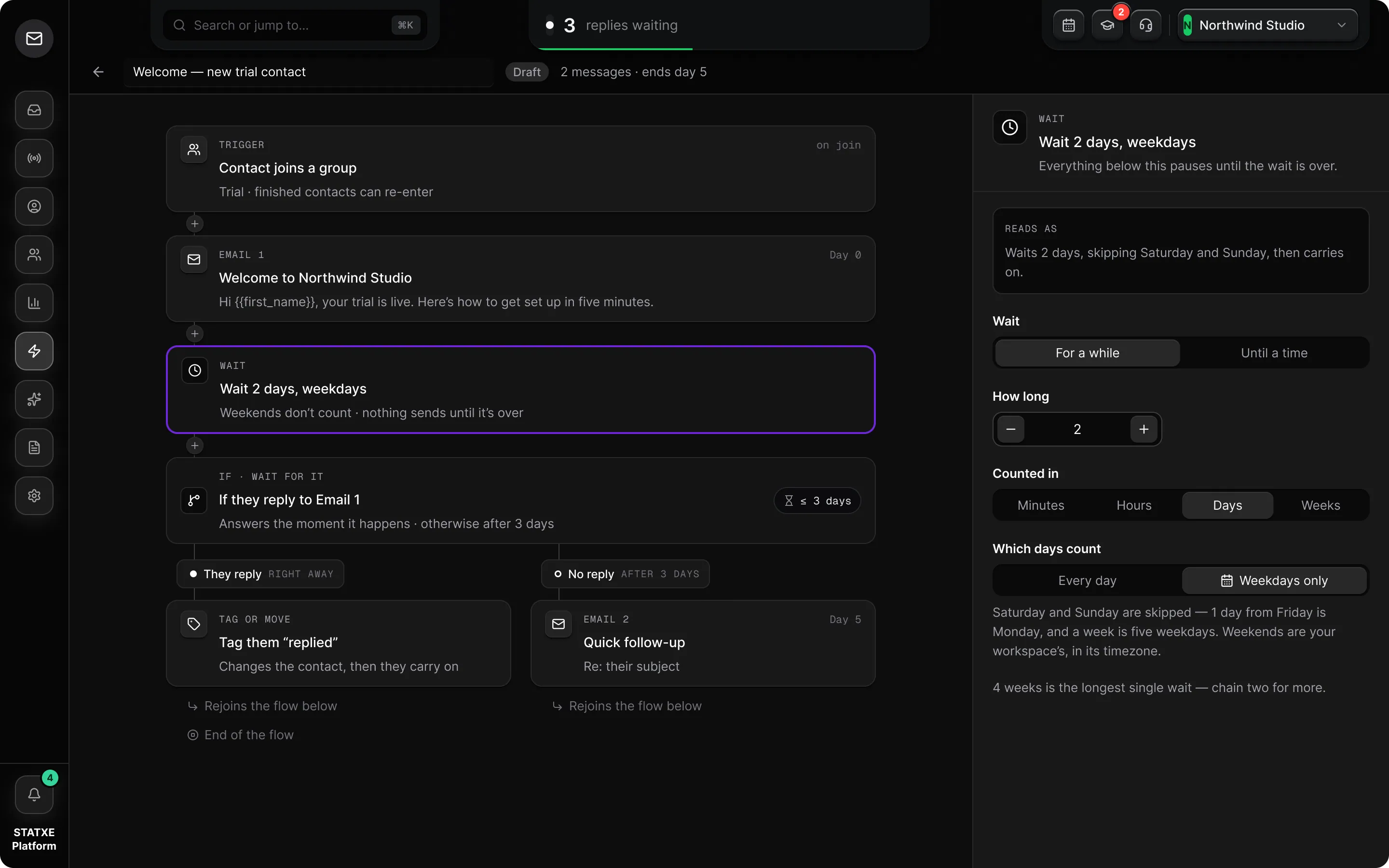The width and height of the screenshot is (1389, 868).
Task: Click the Trigger card people icon
Action: coord(194,150)
